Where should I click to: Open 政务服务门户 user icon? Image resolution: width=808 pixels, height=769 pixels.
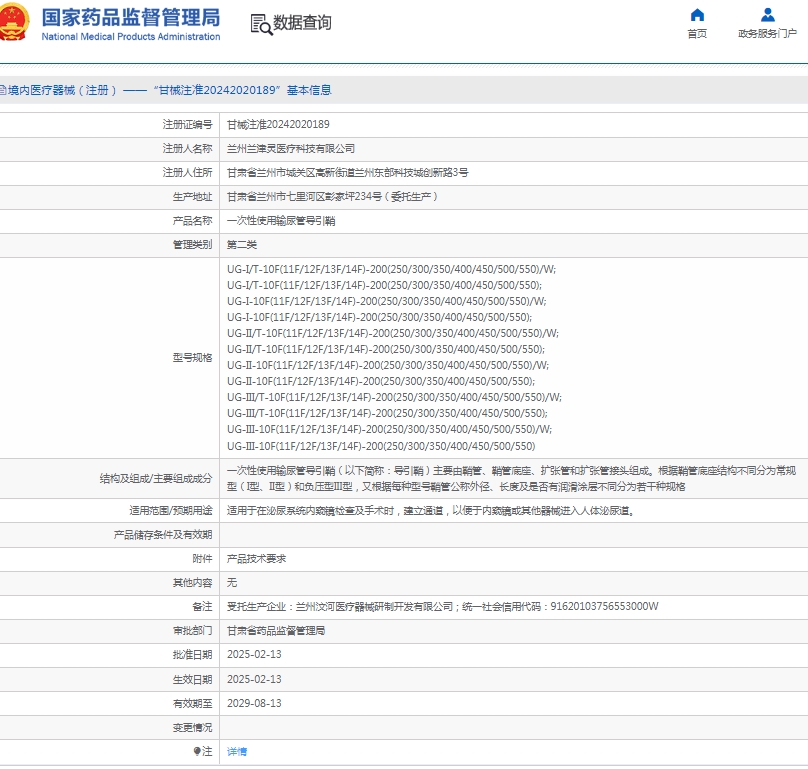click(x=767, y=15)
